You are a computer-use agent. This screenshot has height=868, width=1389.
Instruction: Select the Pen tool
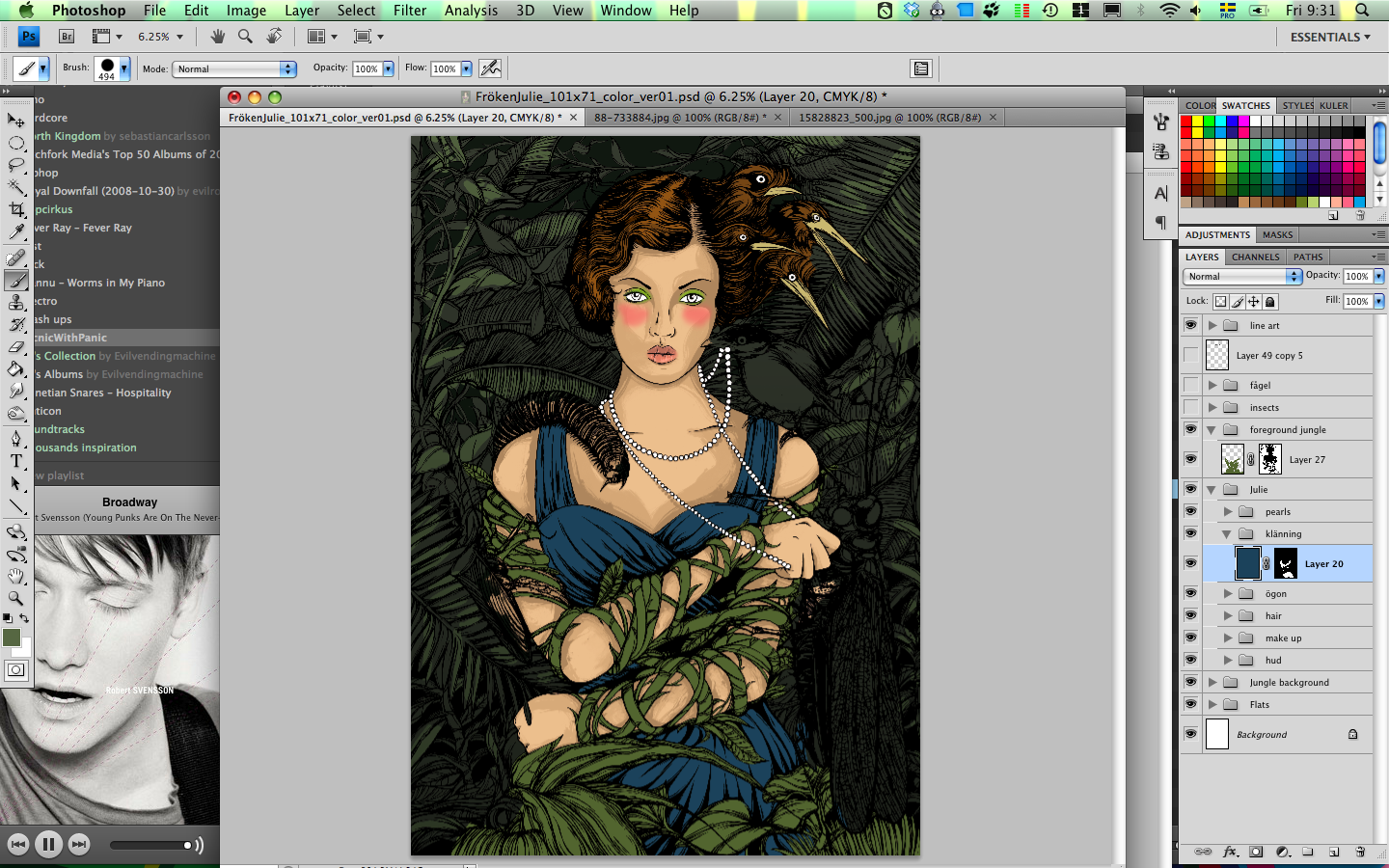pos(15,439)
